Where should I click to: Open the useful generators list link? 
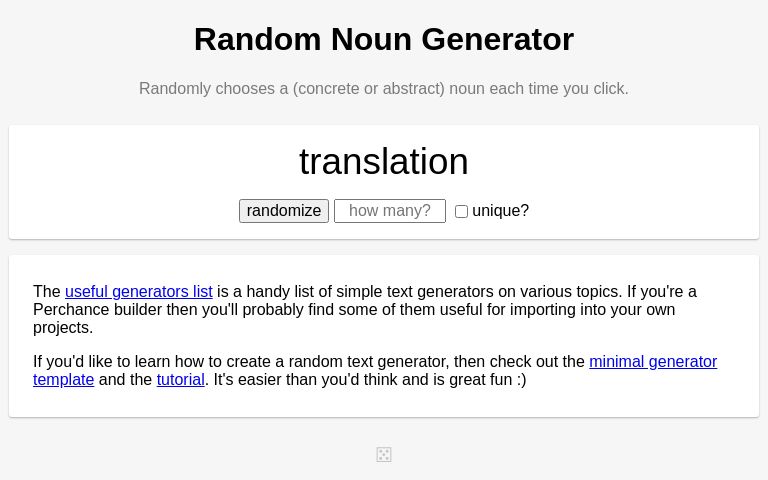[138, 292]
